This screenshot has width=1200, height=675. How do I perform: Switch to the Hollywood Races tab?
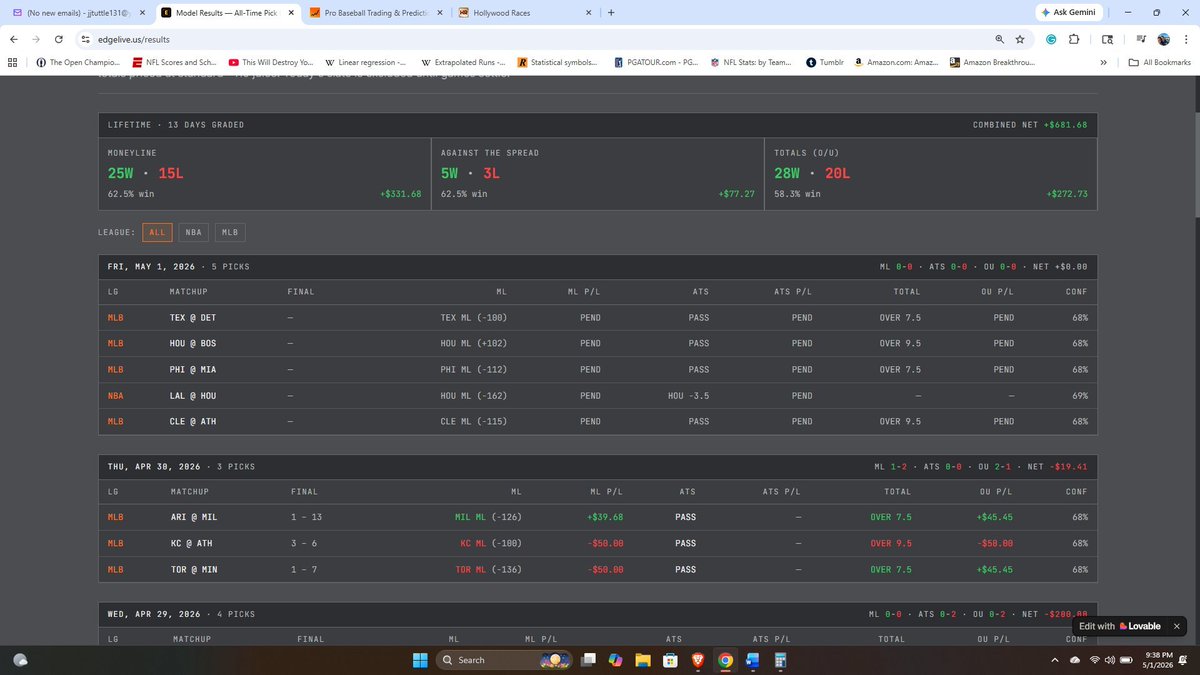pos(523,13)
